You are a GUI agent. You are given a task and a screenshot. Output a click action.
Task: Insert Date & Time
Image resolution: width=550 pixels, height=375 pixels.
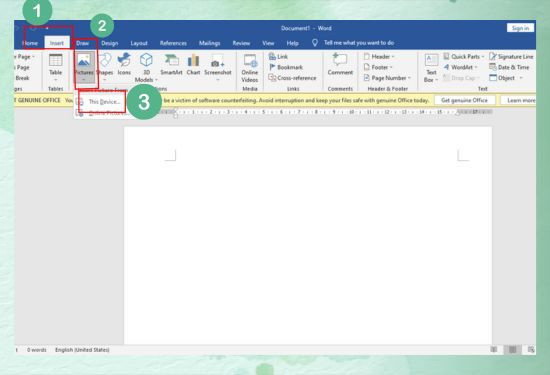click(509, 67)
